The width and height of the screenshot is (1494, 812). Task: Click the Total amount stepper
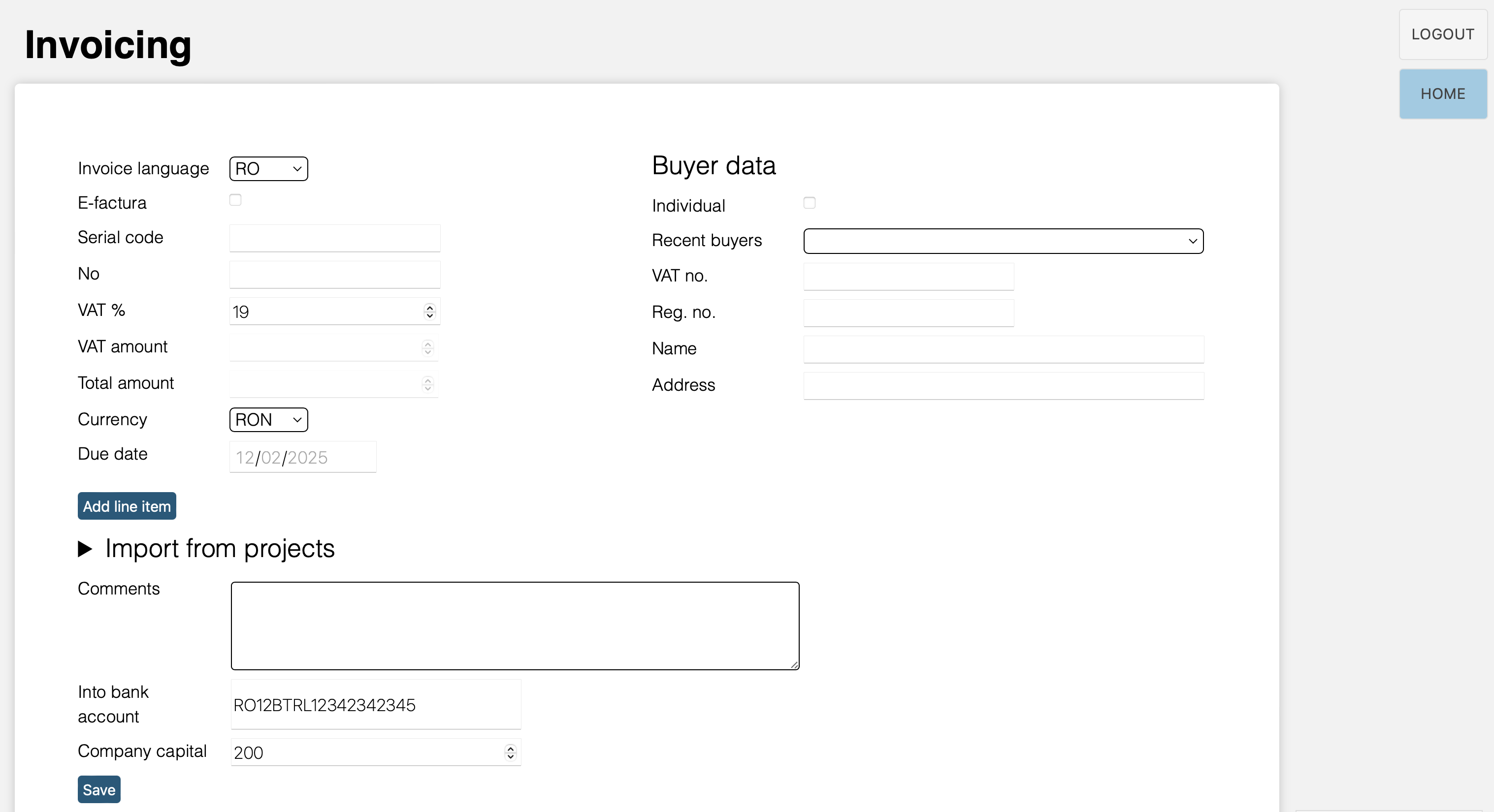pyautogui.click(x=427, y=384)
